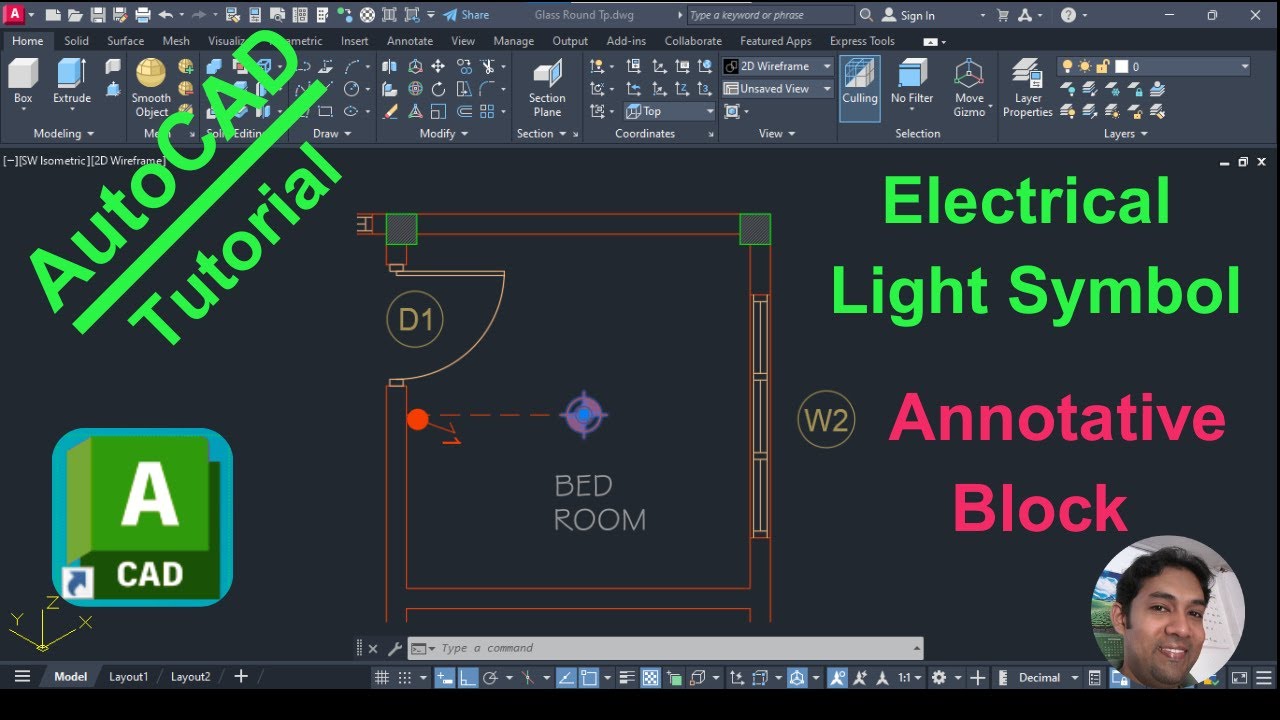Open the Plot (print) icon
Image resolution: width=1280 pixels, height=720 pixels.
coord(142,15)
